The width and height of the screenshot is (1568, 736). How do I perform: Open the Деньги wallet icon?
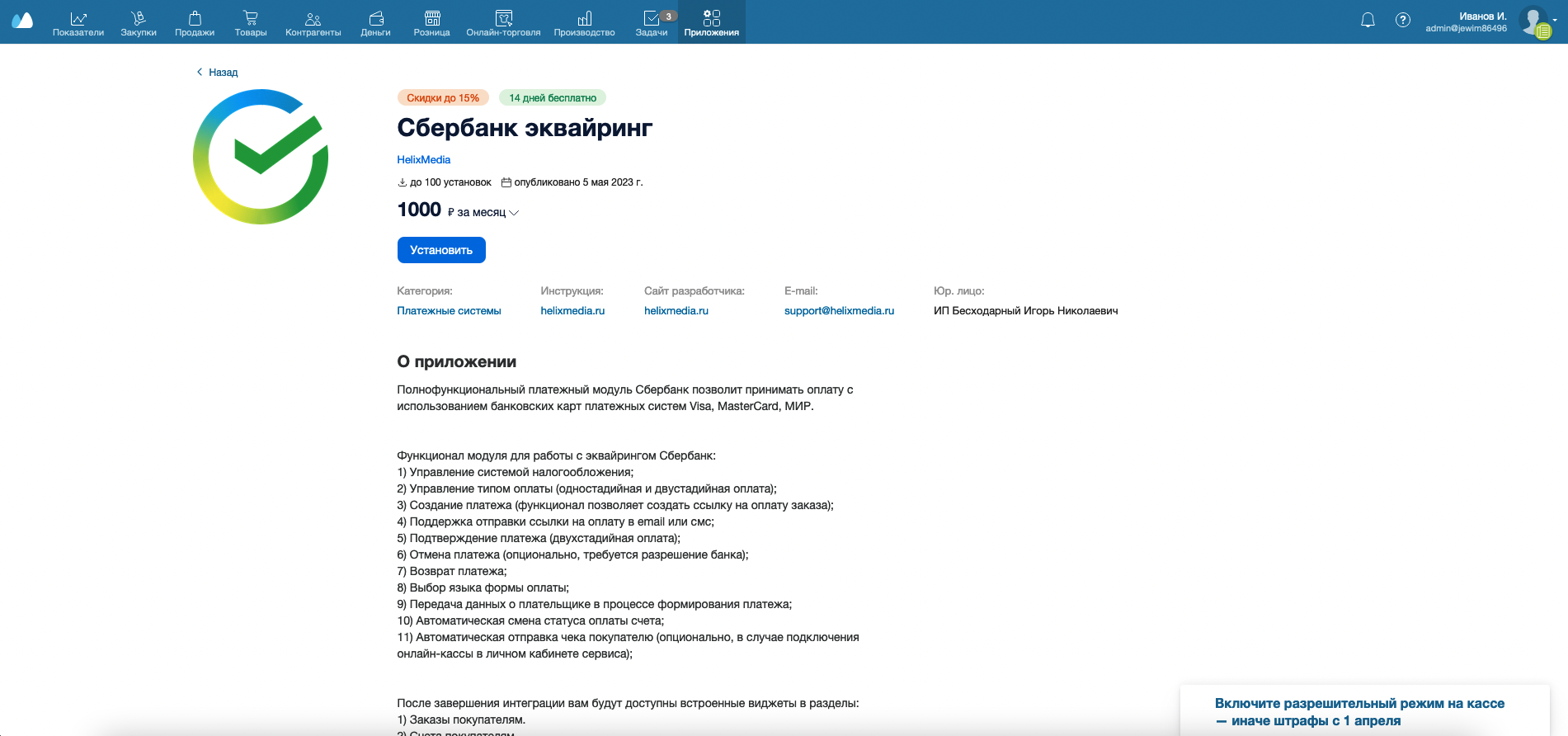[376, 18]
